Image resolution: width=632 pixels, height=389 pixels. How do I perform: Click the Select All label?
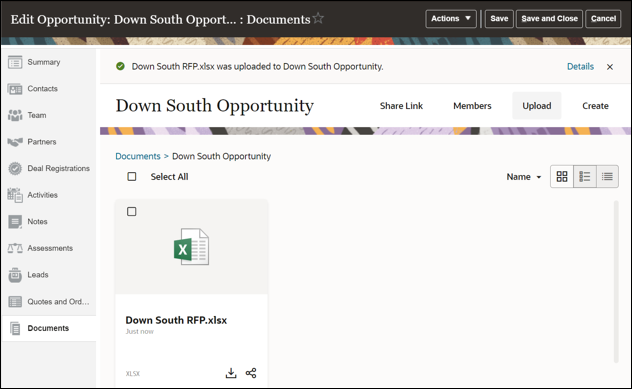pyautogui.click(x=169, y=177)
